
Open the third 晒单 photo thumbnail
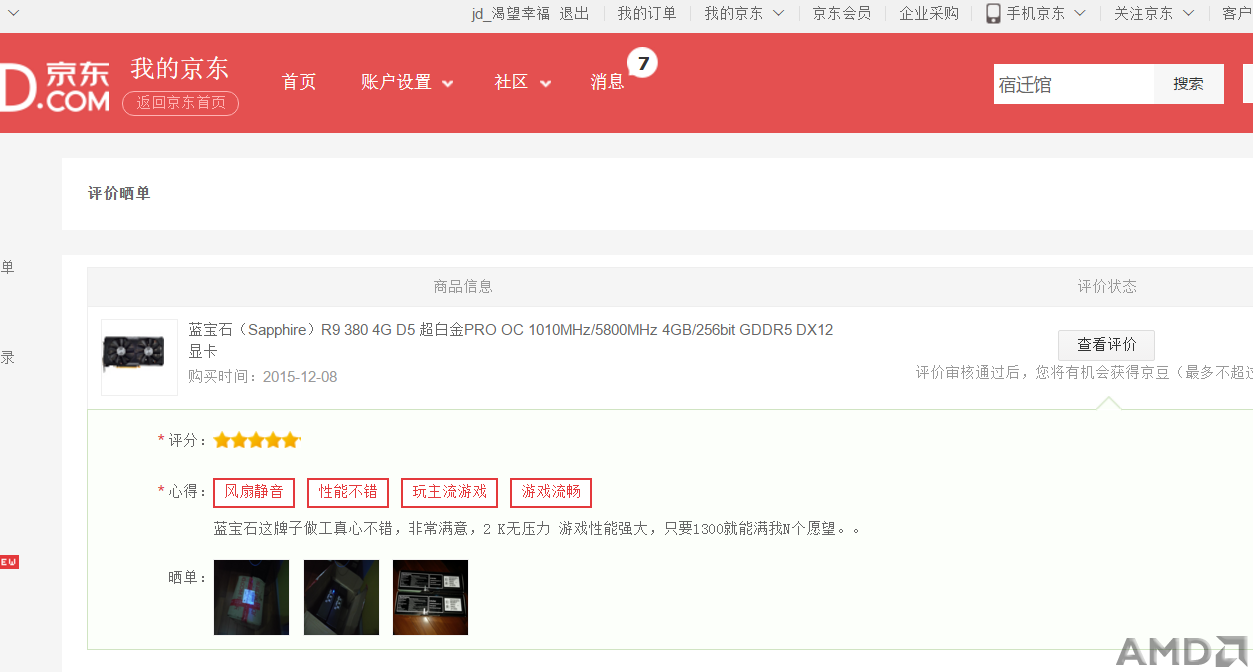(430, 597)
